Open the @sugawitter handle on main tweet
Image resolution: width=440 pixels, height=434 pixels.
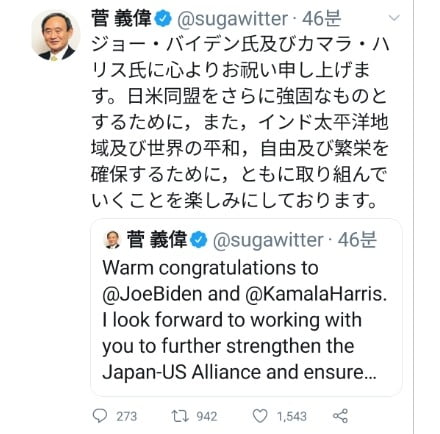[232, 19]
